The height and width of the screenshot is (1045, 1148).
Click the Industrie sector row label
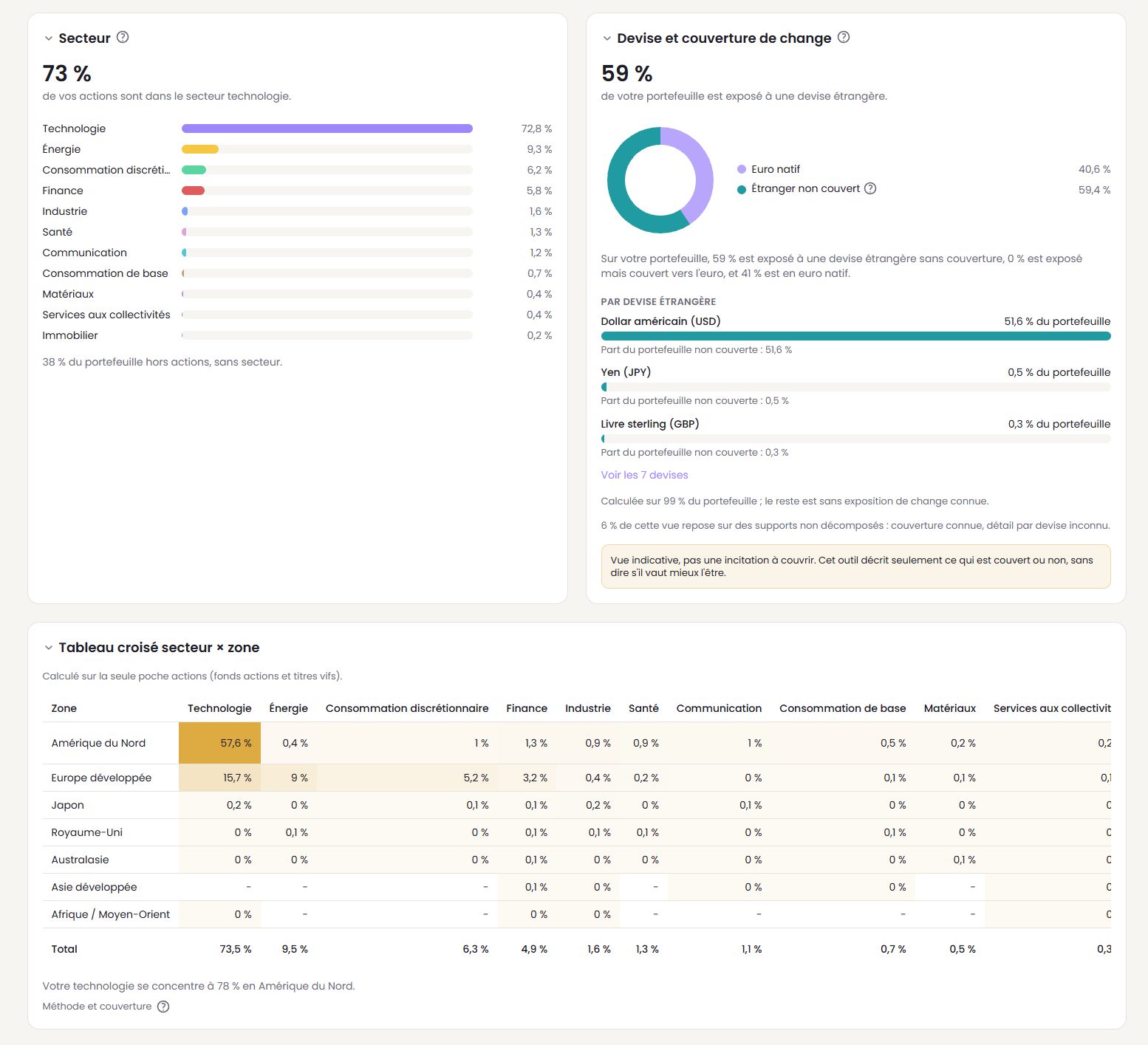tap(65, 211)
